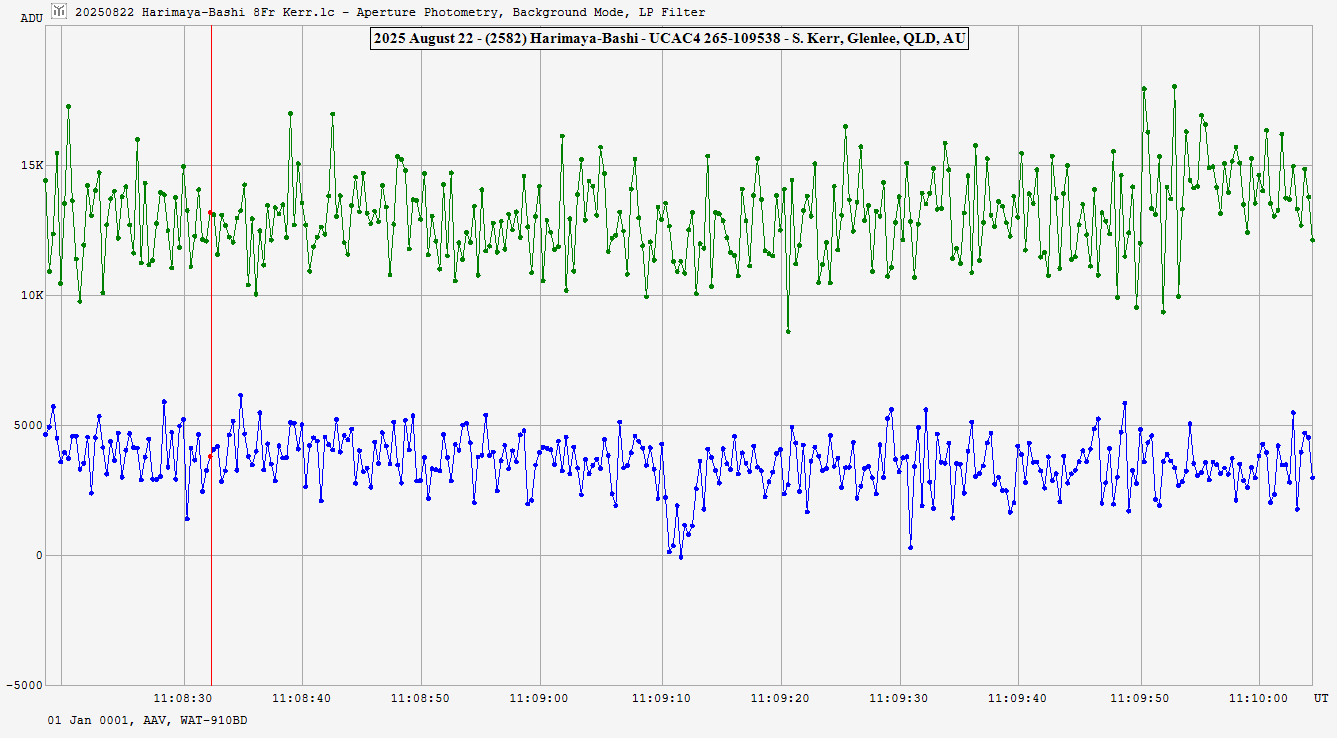Image resolution: width=1337 pixels, height=738 pixels.
Task: Click the 11:08:30 time axis label
Action: tap(183, 697)
